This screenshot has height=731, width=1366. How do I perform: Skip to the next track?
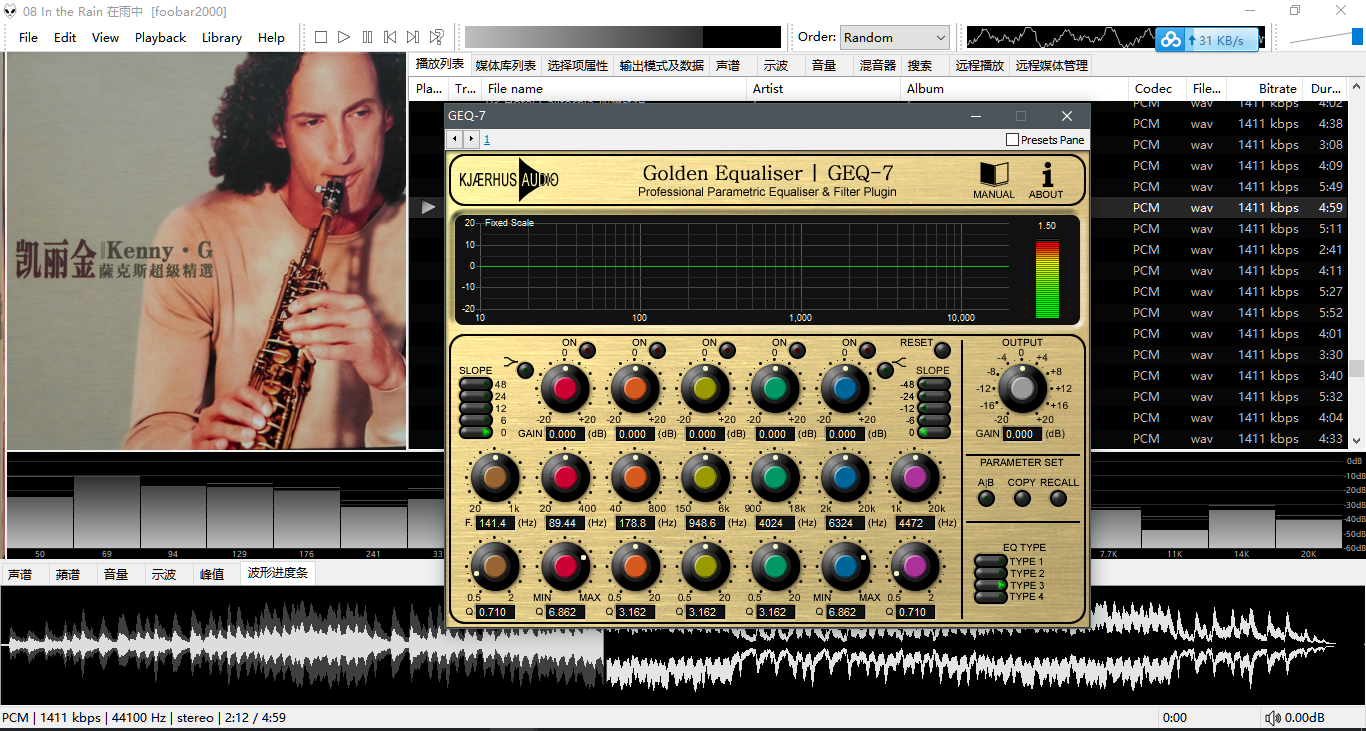[413, 37]
